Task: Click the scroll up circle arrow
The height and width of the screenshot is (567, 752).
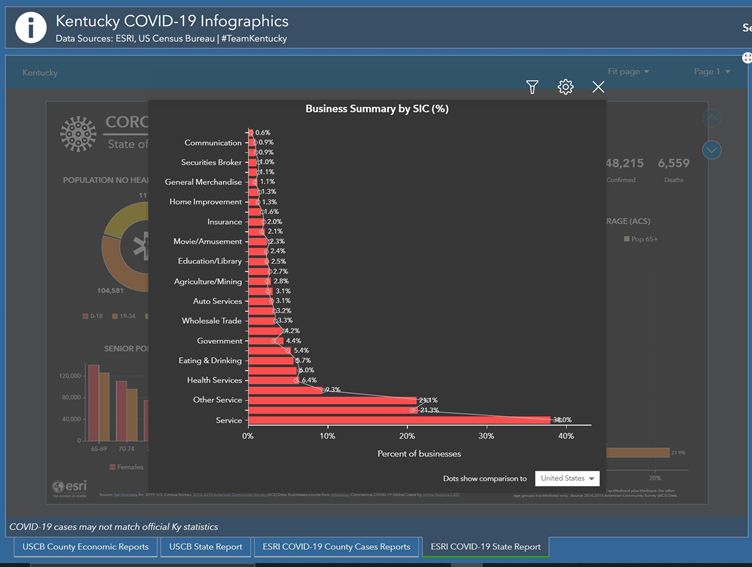Action: pyautogui.click(x=712, y=118)
